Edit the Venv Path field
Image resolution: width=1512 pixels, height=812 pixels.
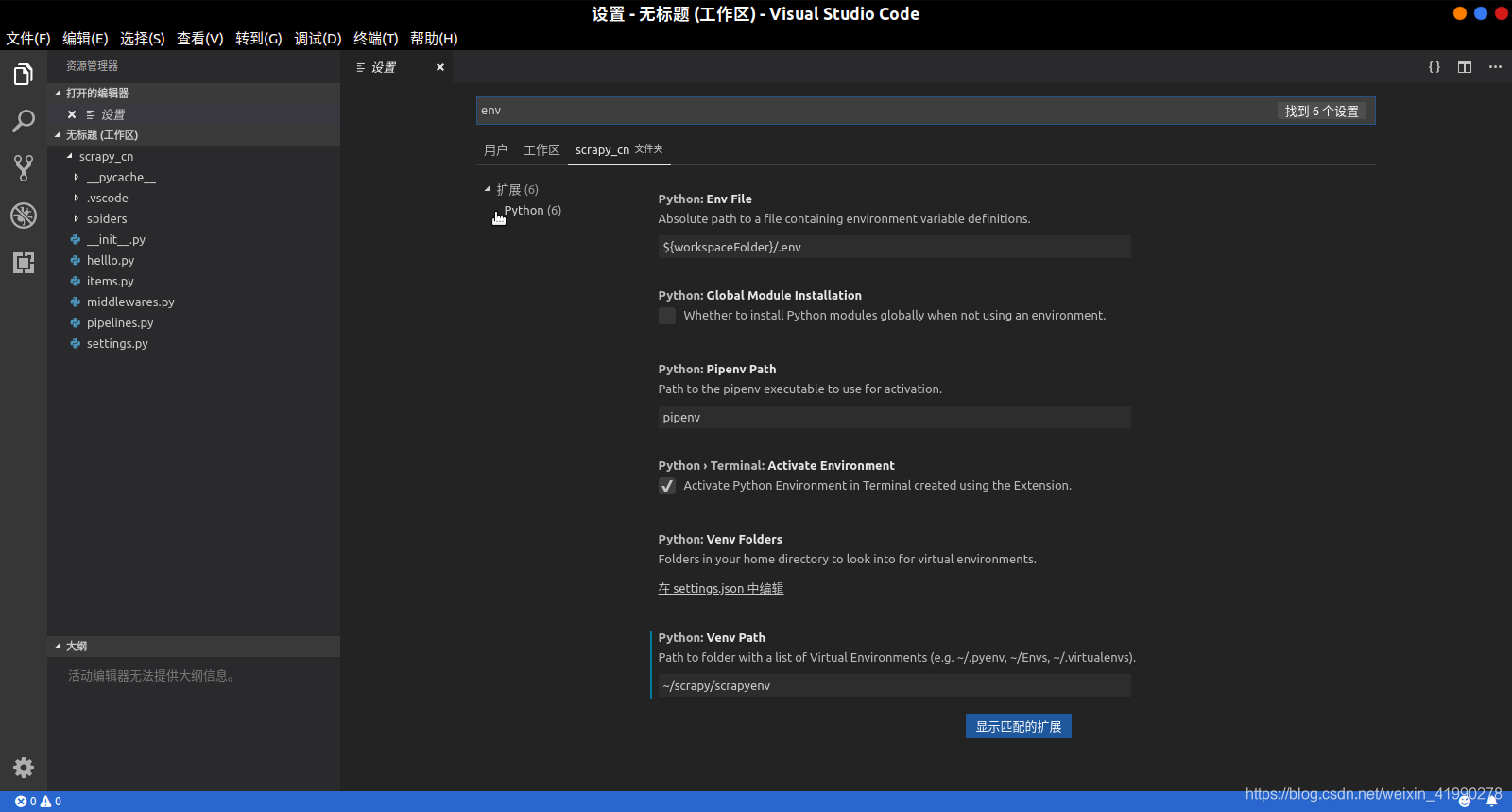[x=894, y=685]
